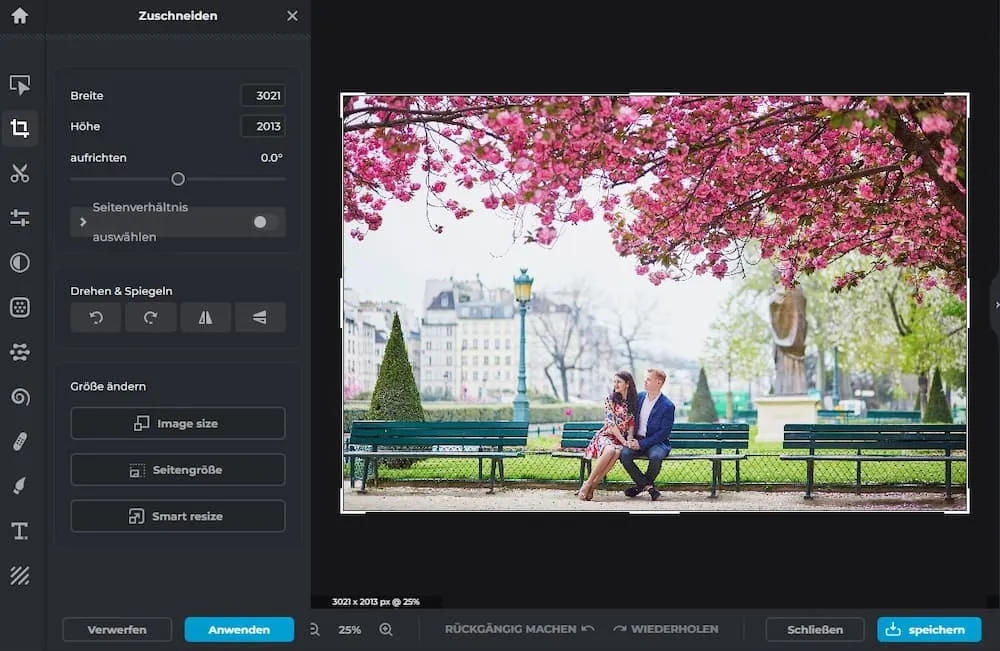Click the speichern button
Image resolution: width=1000 pixels, height=651 pixels.
(929, 629)
